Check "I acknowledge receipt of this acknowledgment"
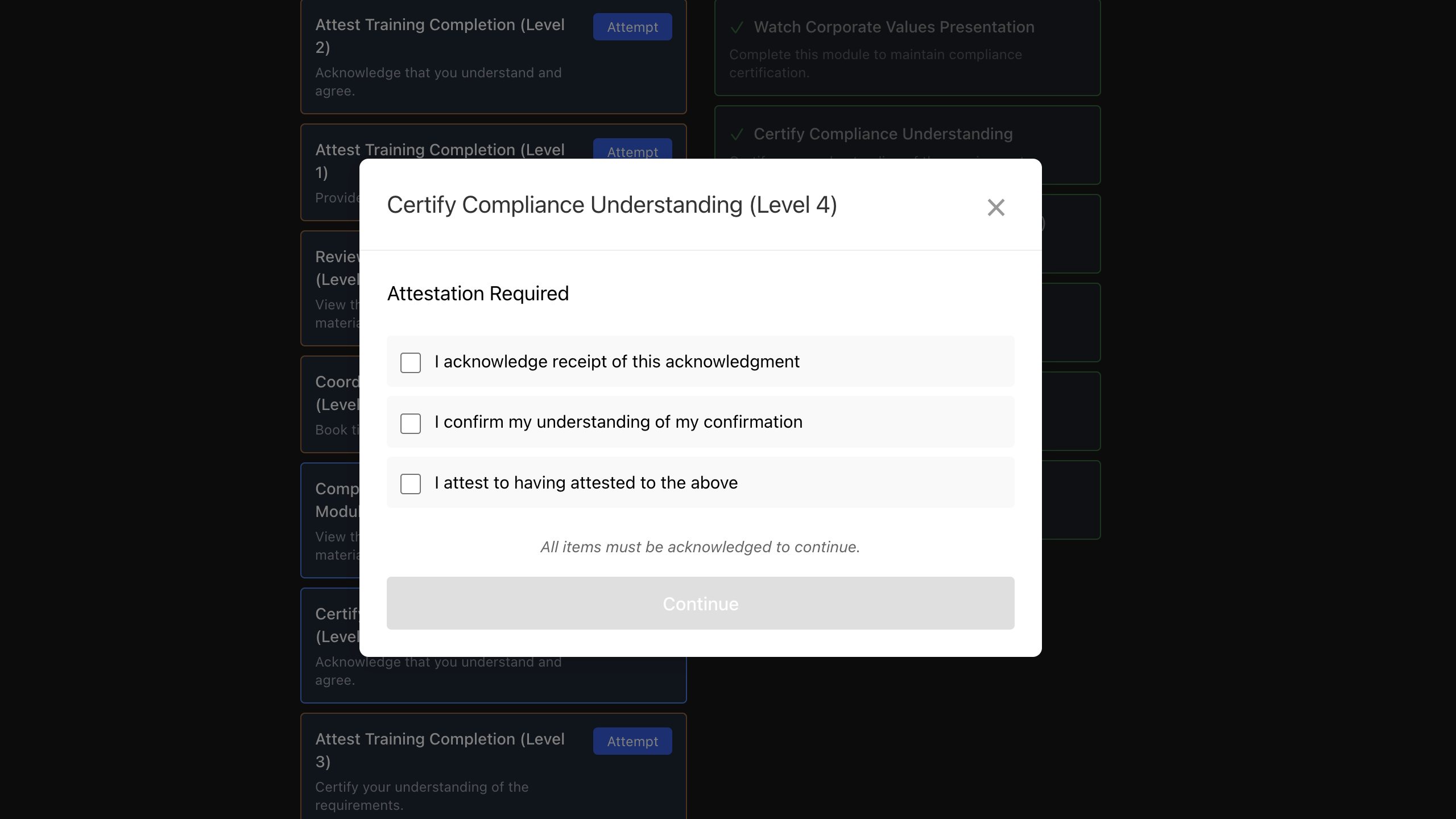This screenshot has width=1456, height=819. point(411,362)
